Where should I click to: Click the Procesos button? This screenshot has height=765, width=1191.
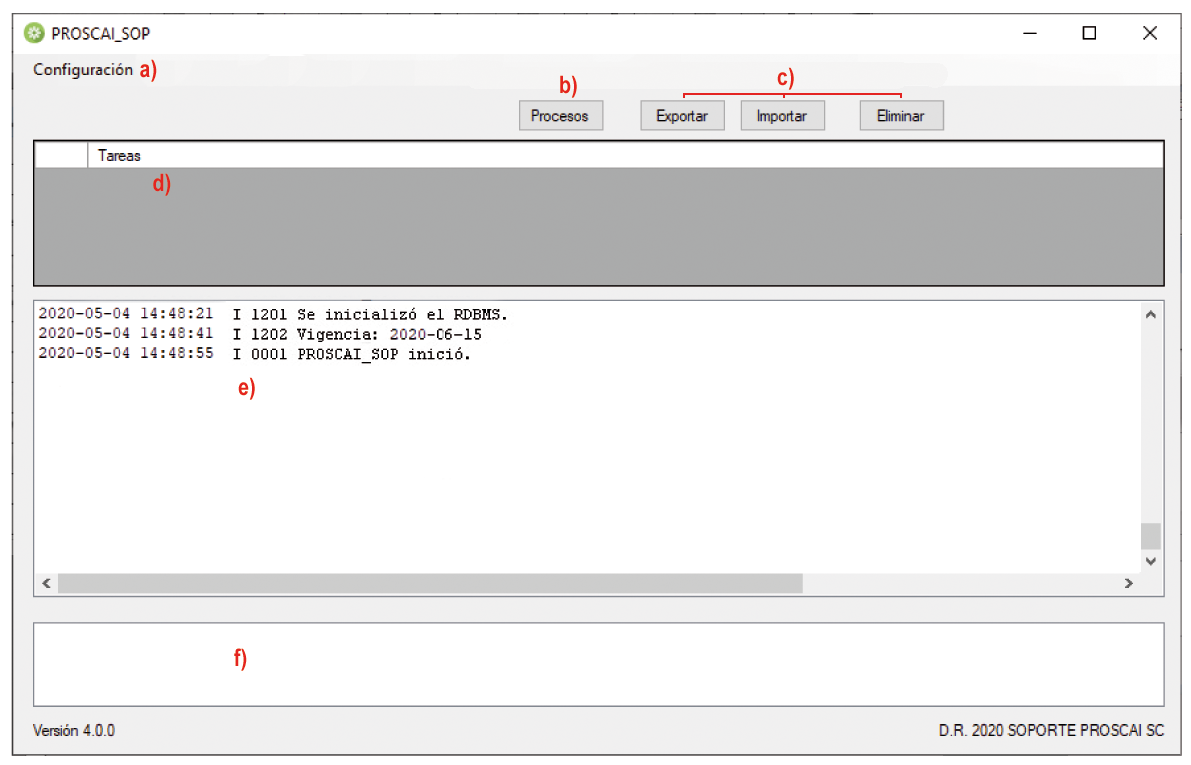(x=561, y=116)
